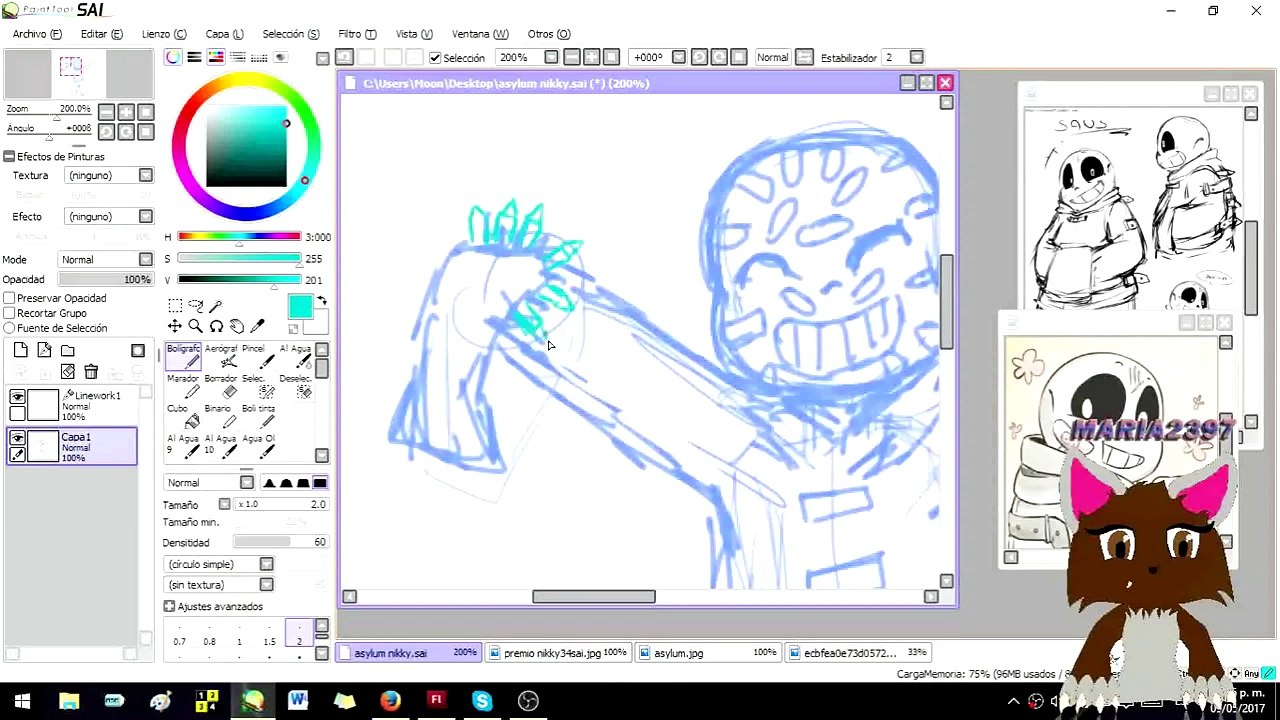This screenshot has width=1280, height=720.
Task: Enable Recortar Grupo checkbox
Action: tap(9, 313)
